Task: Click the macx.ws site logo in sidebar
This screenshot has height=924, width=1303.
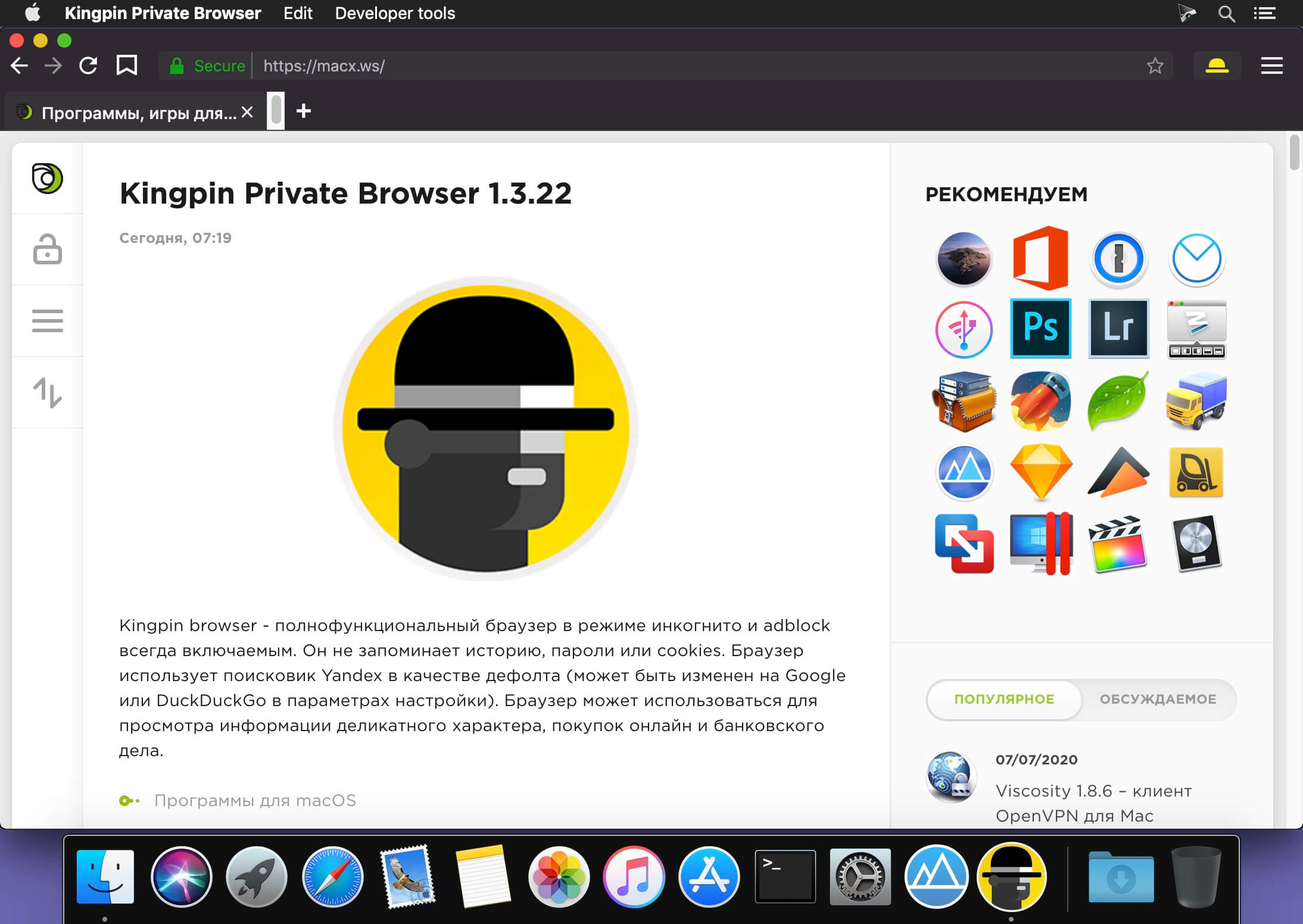Action: (47, 178)
